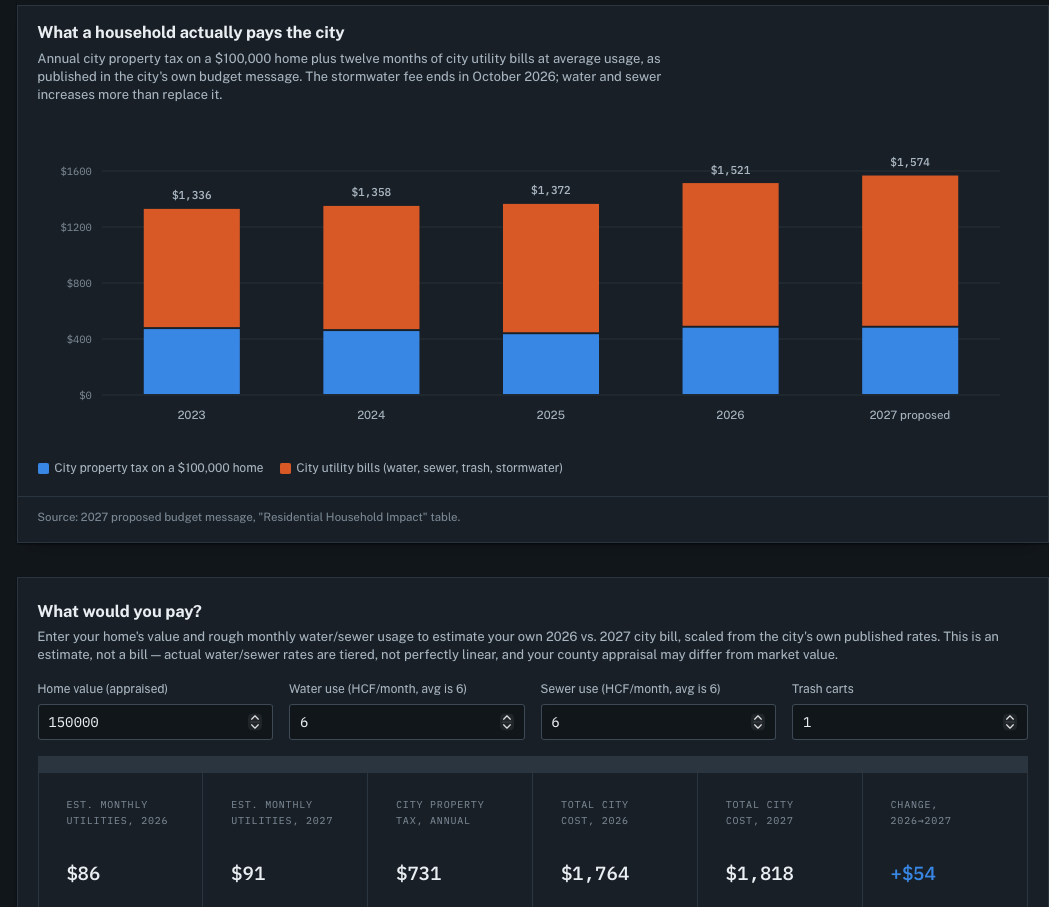
Task: Click the $731 city property tax value
Action: [419, 874]
